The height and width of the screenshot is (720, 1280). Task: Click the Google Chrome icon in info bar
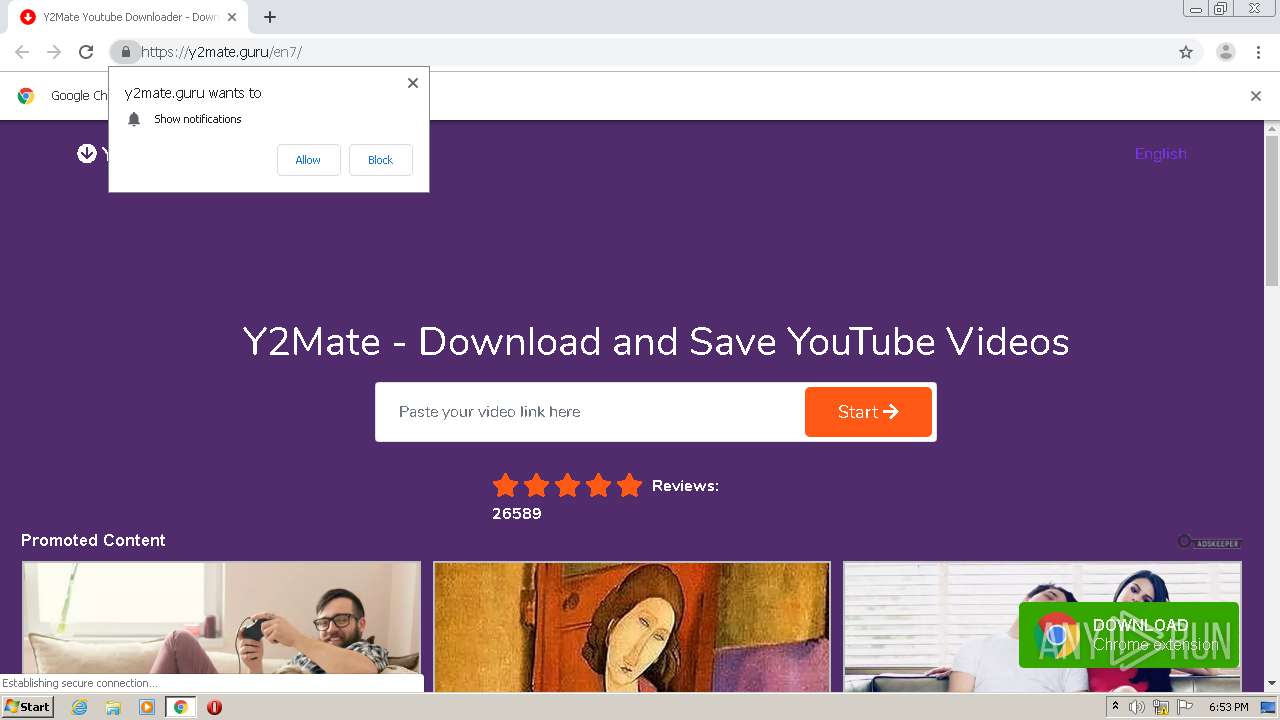tap(26, 96)
